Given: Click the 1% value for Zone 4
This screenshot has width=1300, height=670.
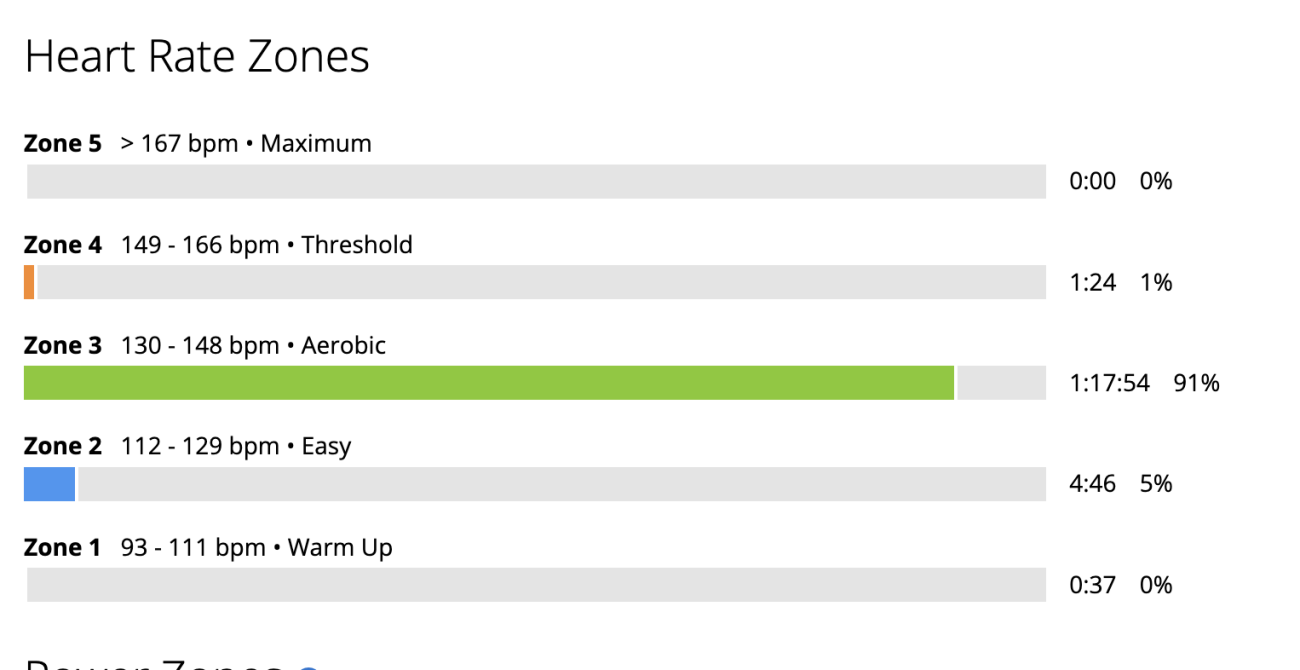Looking at the screenshot, I should [x=1156, y=283].
